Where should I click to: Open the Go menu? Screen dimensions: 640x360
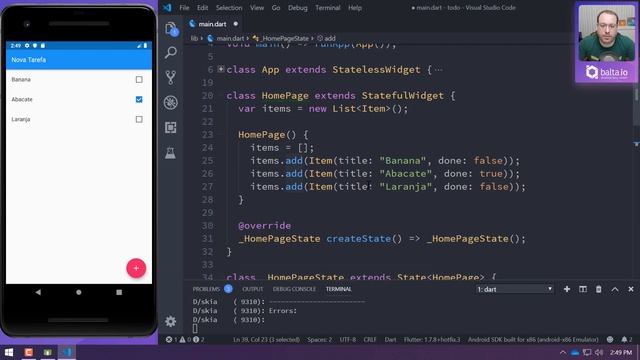click(276, 8)
